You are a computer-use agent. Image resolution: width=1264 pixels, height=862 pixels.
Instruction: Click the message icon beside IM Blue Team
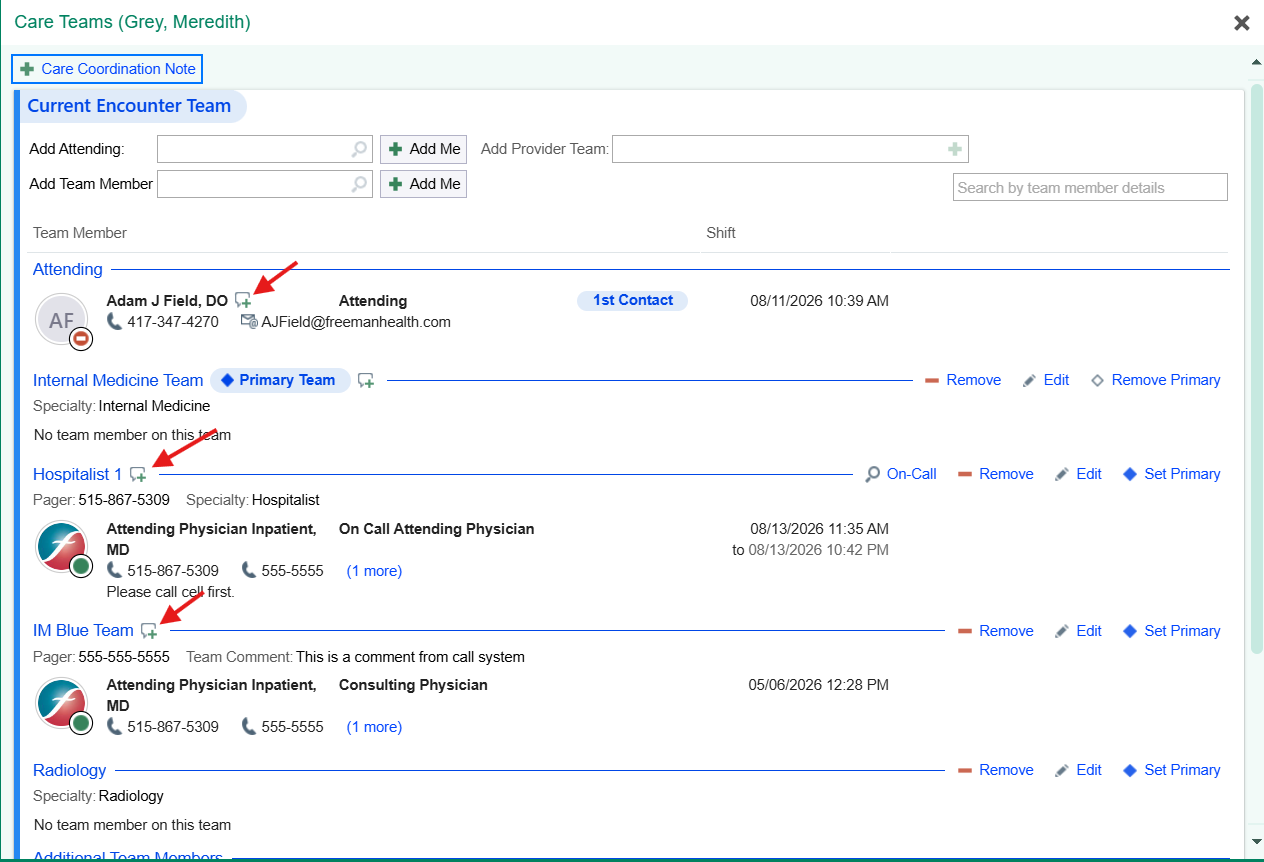pos(149,631)
